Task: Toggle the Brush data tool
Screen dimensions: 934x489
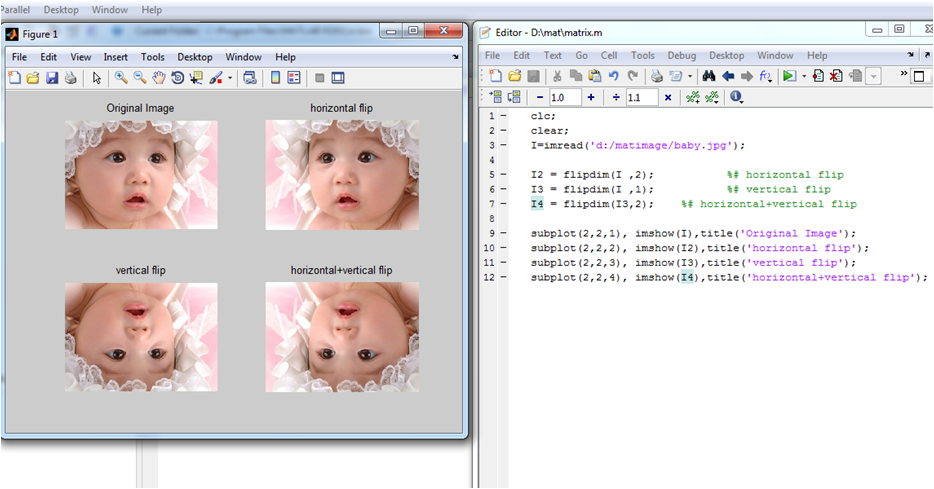Action: click(216, 78)
